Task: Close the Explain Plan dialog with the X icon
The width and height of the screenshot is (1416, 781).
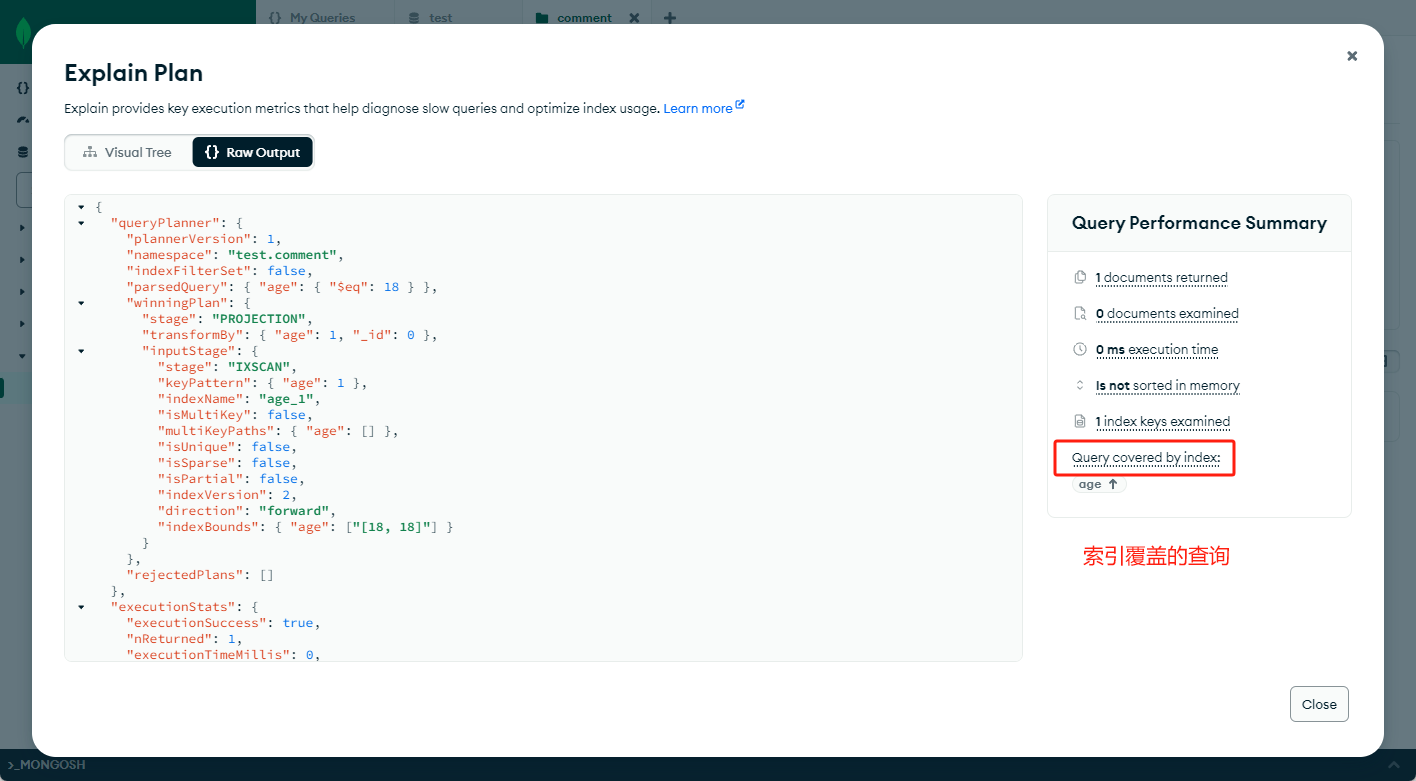Action: [x=1352, y=56]
